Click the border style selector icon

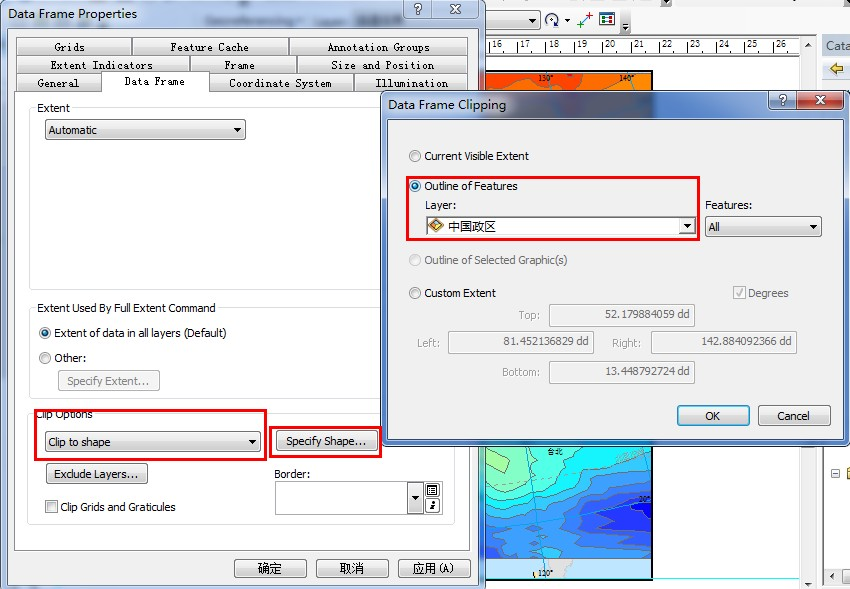tap(432, 490)
